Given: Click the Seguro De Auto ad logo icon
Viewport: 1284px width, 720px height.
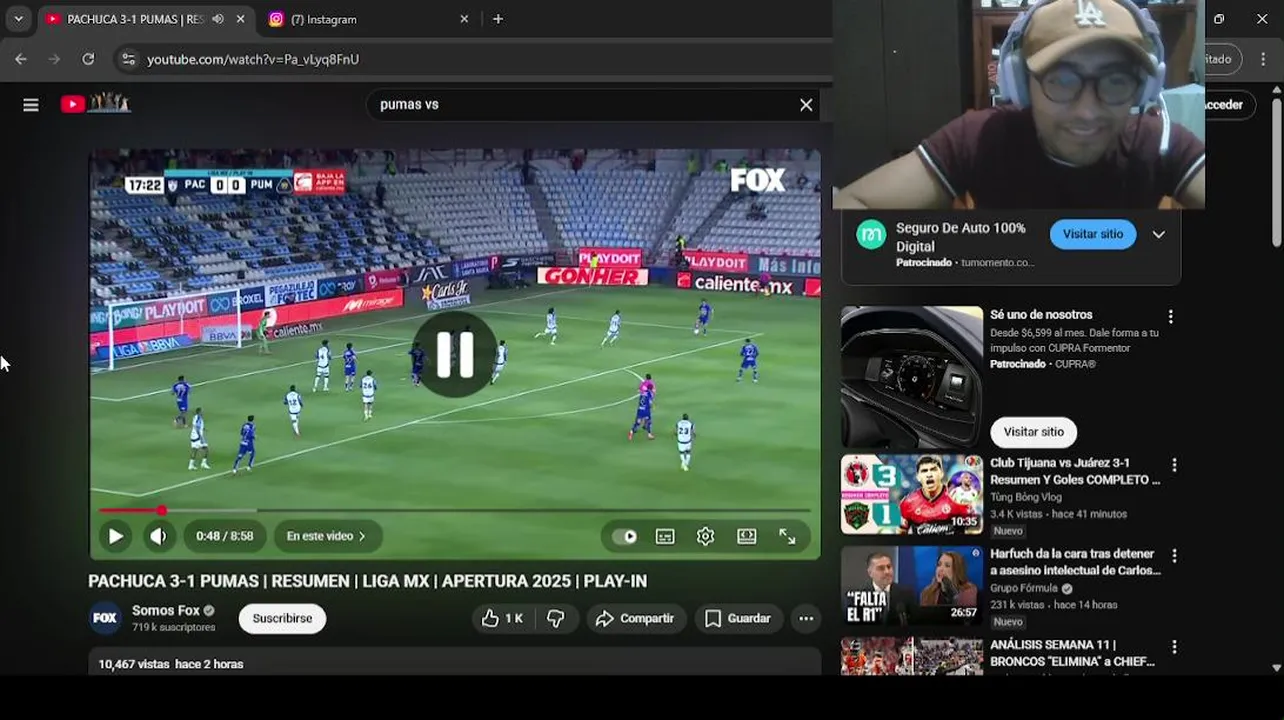Looking at the screenshot, I should (872, 235).
